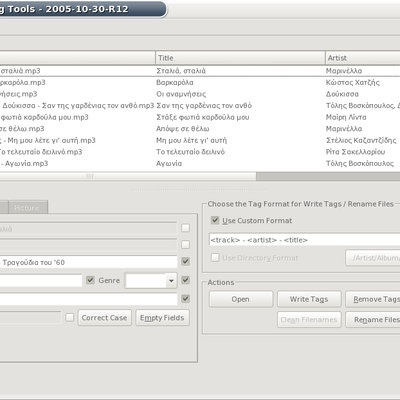400x400 pixels.
Task: Select the row titled Στάξε φωτιά καρδούλα μου
Action: tap(200, 117)
